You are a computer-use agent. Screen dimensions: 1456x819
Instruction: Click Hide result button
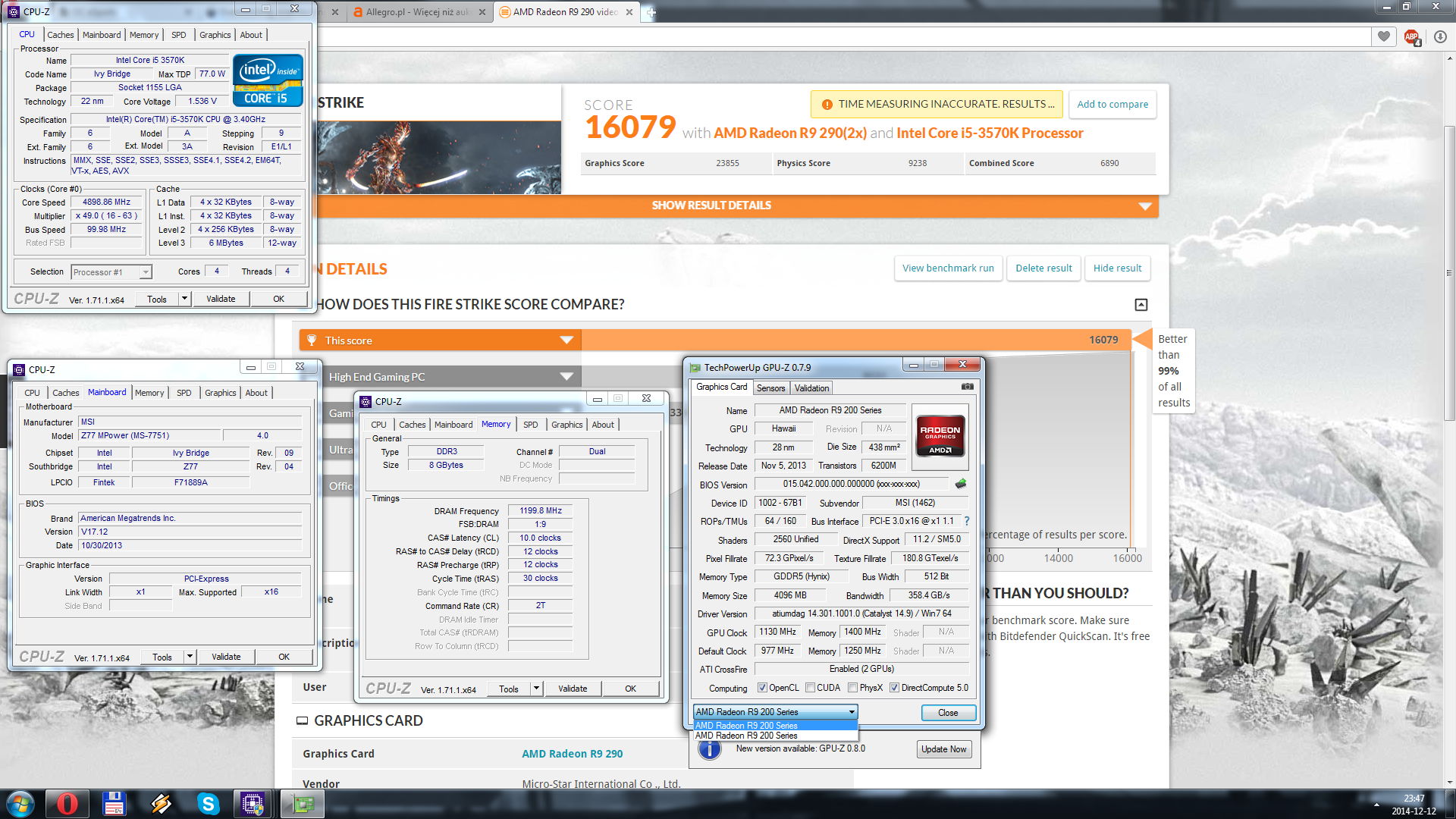(1117, 268)
